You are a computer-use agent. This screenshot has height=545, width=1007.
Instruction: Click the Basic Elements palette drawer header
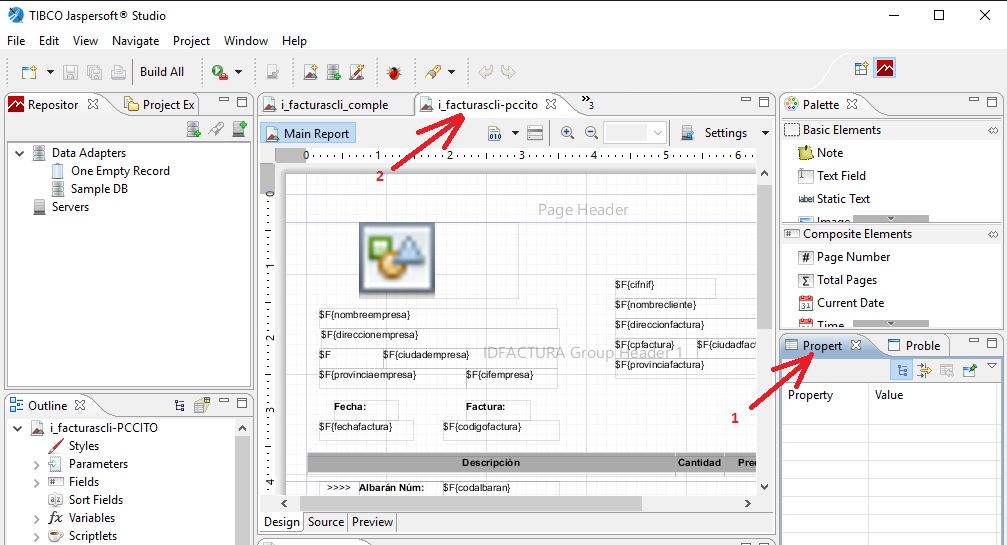pos(891,130)
